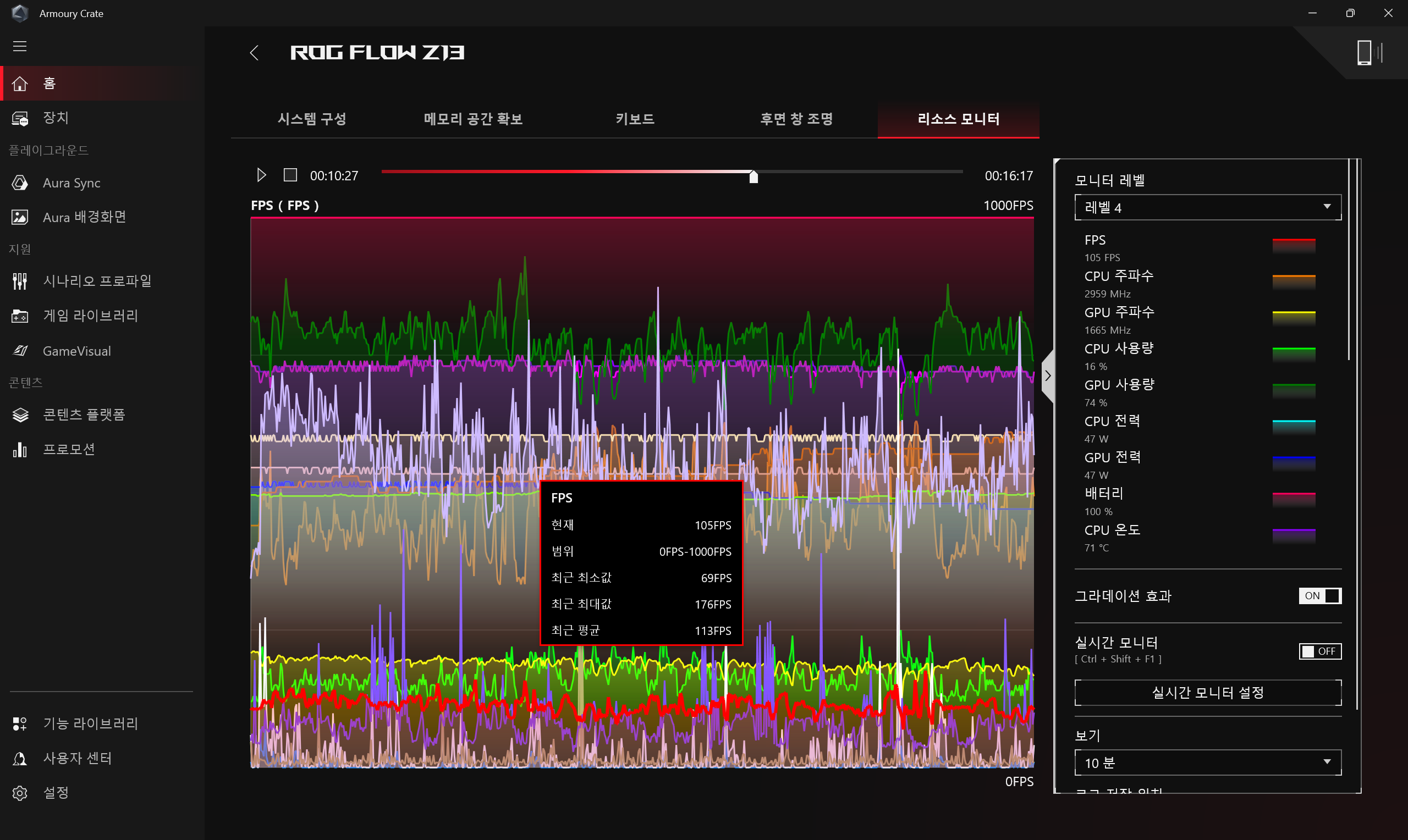The height and width of the screenshot is (840, 1408).
Task: Click the CPU 사용량 green color swatch
Action: pos(1294,354)
